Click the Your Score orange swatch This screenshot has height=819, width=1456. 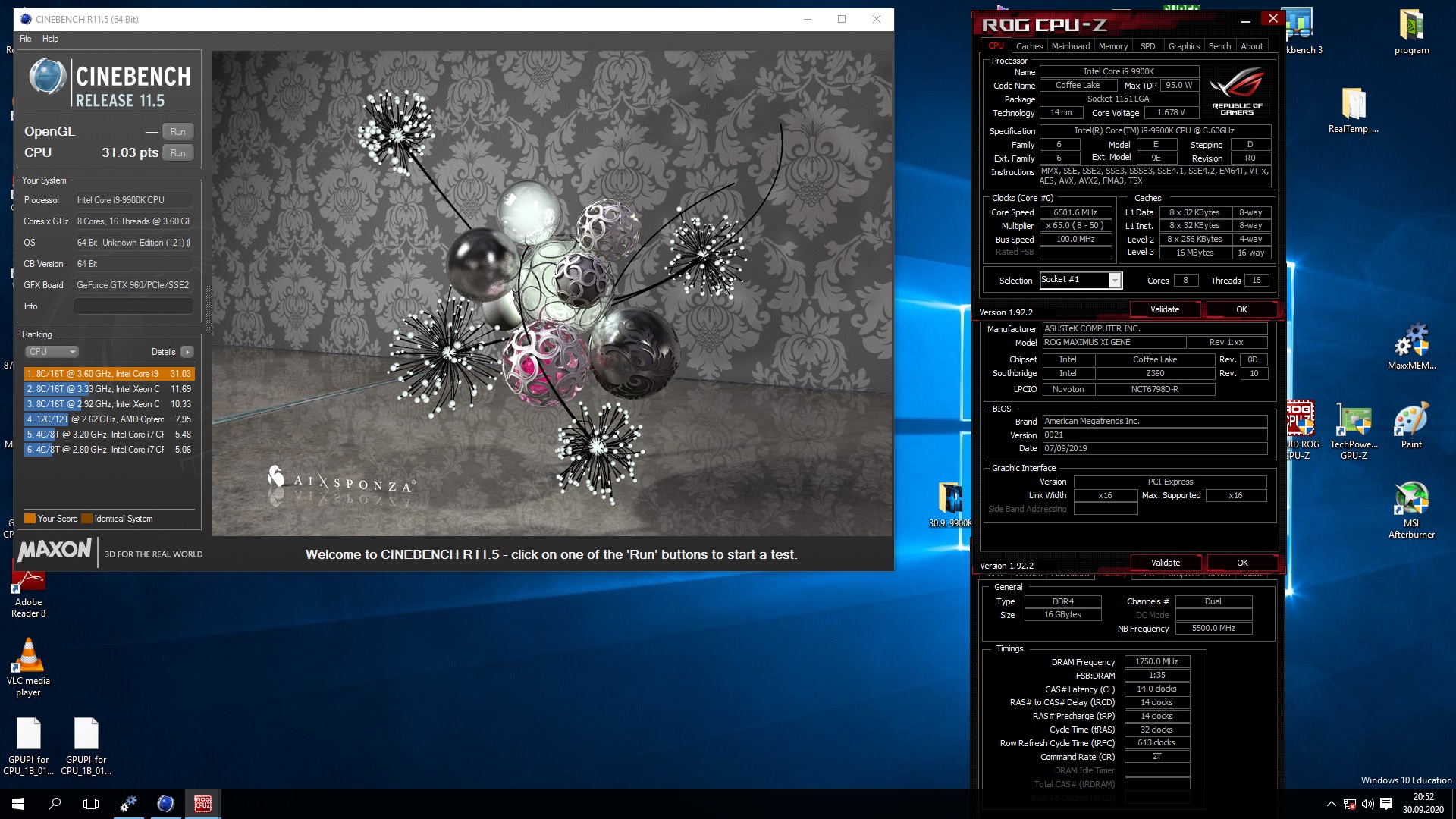tap(30, 519)
